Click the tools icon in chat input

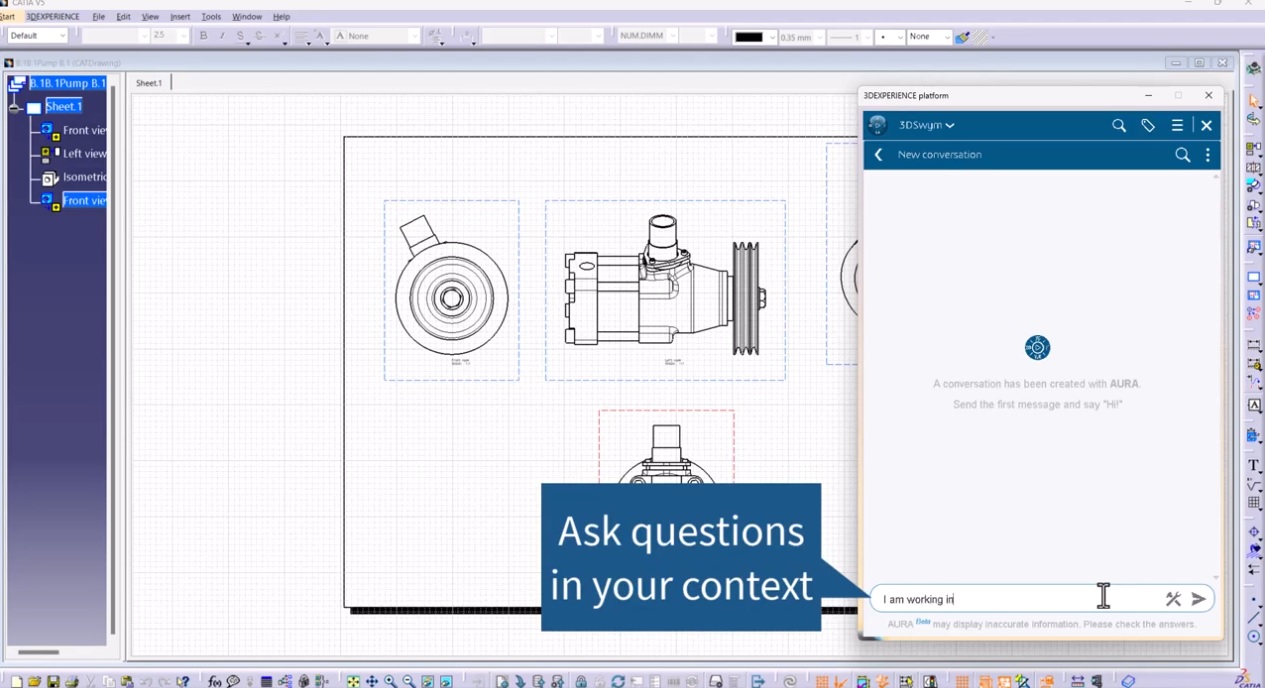(1173, 599)
